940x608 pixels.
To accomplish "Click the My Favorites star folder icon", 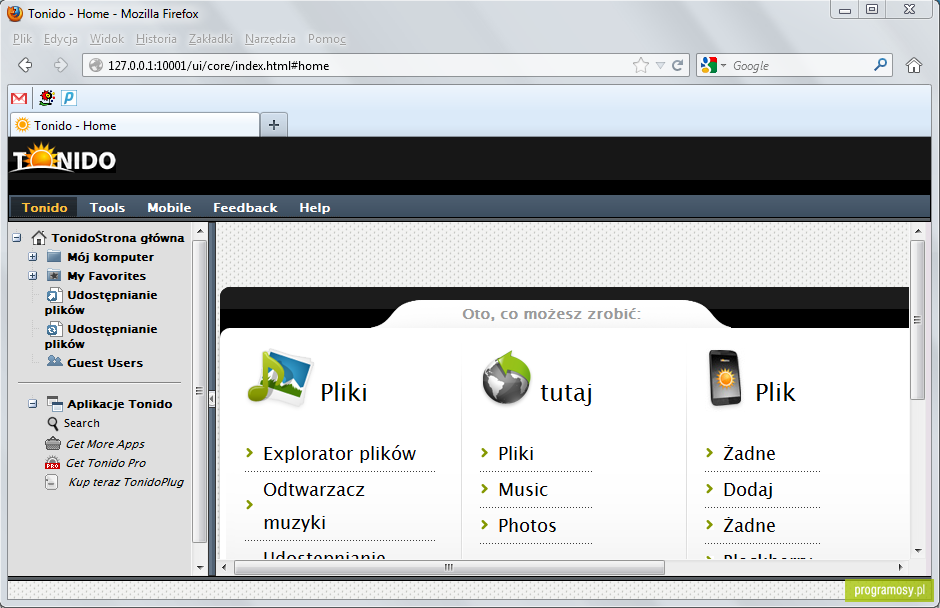I will [54, 276].
